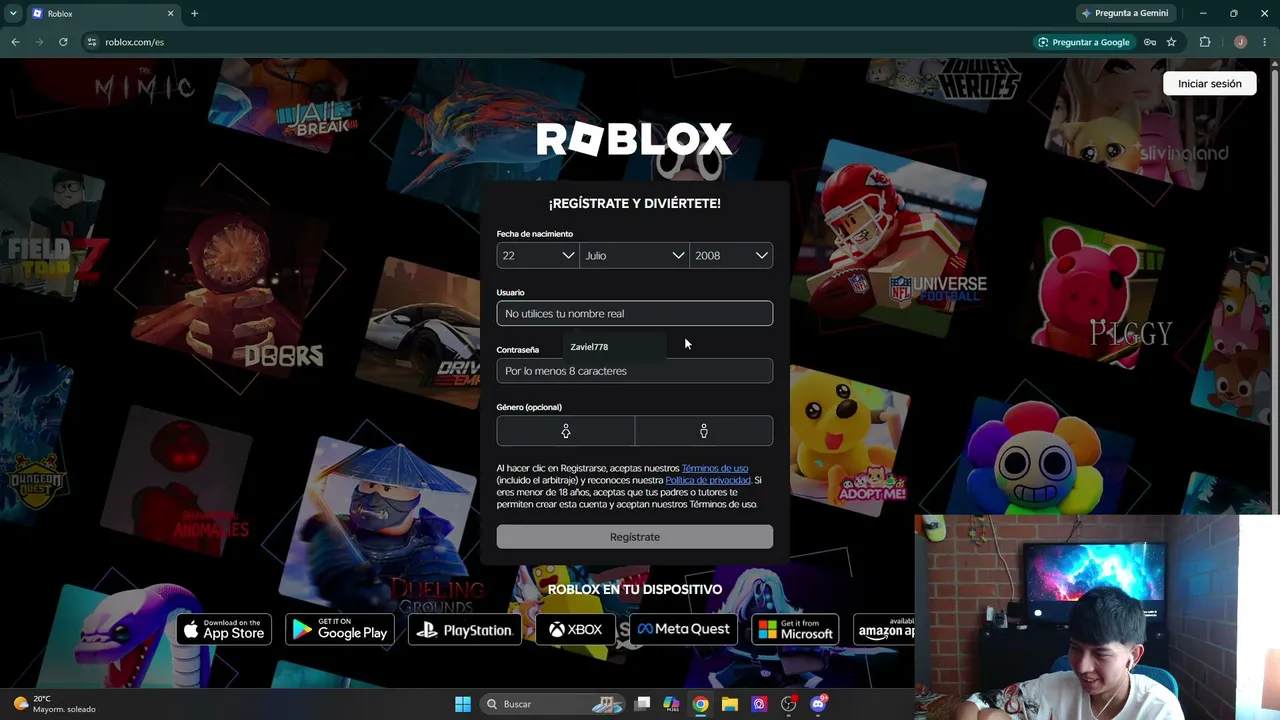This screenshot has height=720, width=1280.
Task: View site information icon in address bar
Action: click(92, 42)
